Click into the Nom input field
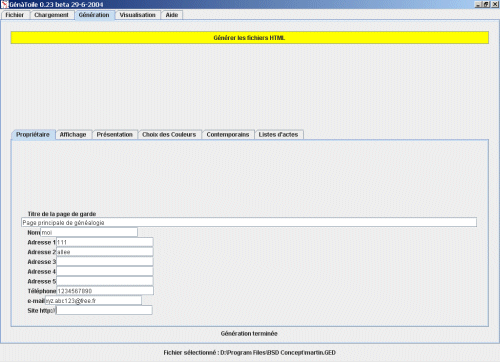The height and width of the screenshot is (362, 500). (89, 232)
